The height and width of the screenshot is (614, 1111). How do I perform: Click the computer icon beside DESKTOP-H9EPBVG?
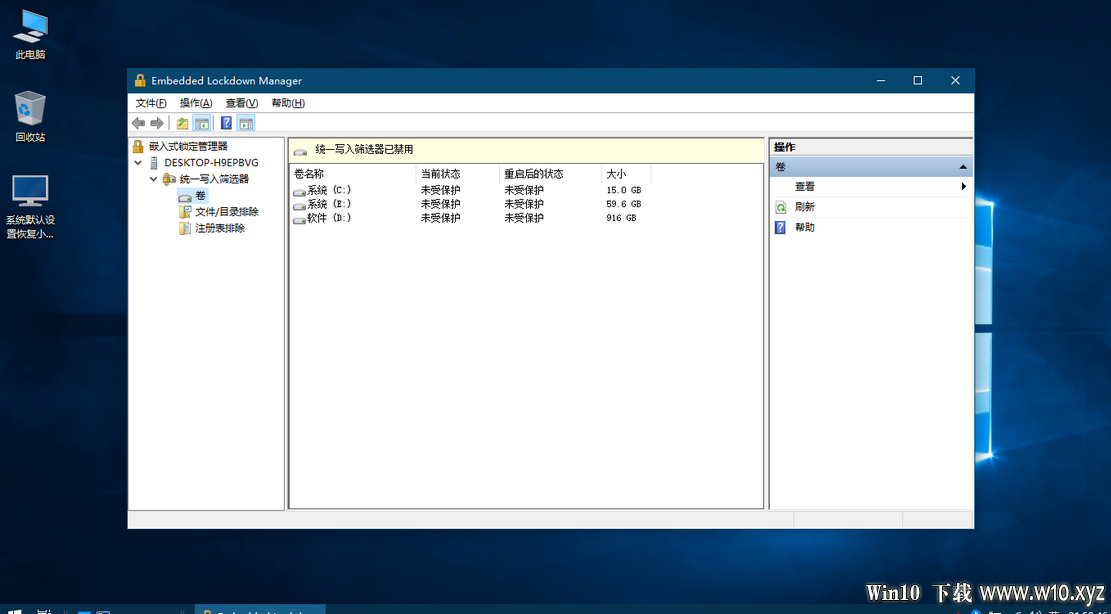pyautogui.click(x=154, y=163)
